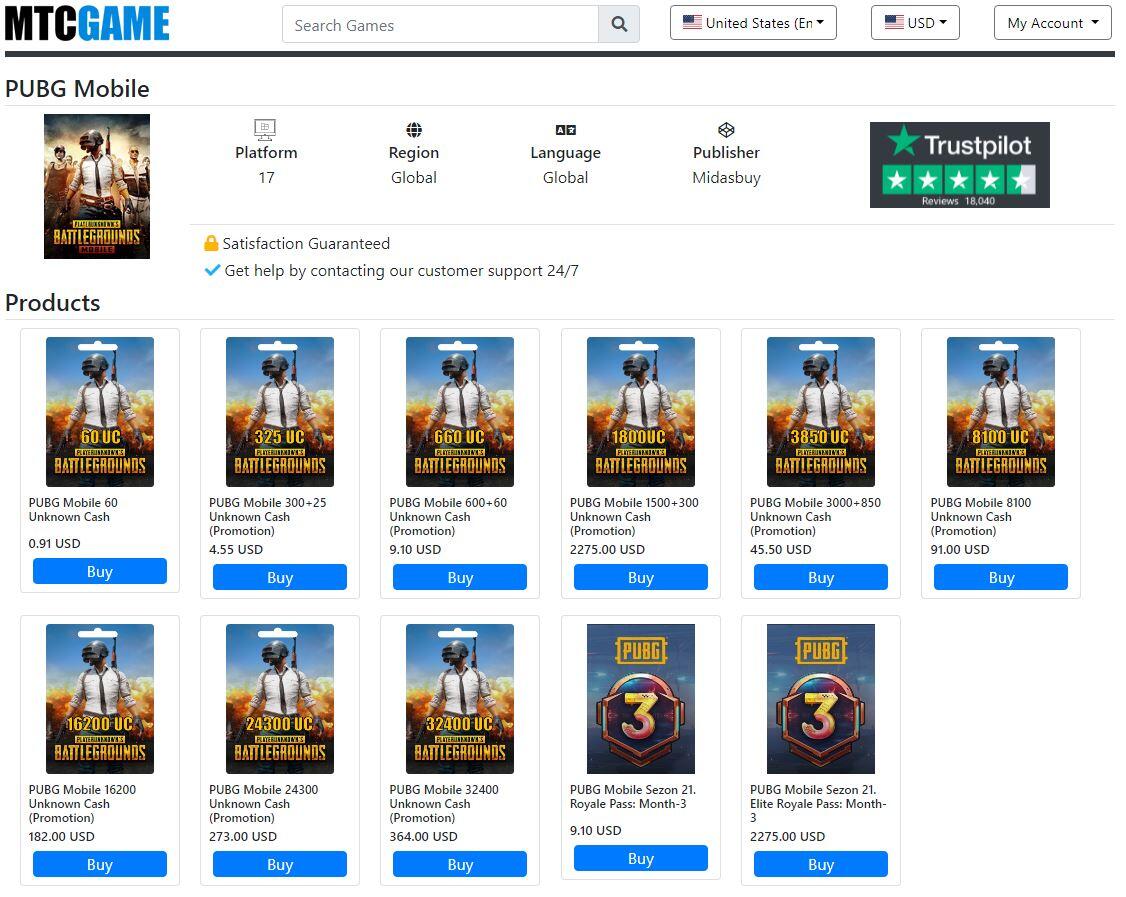1126x897 pixels.
Task: Buy the 300+25 Unknown Cash pack
Action: click(280, 577)
